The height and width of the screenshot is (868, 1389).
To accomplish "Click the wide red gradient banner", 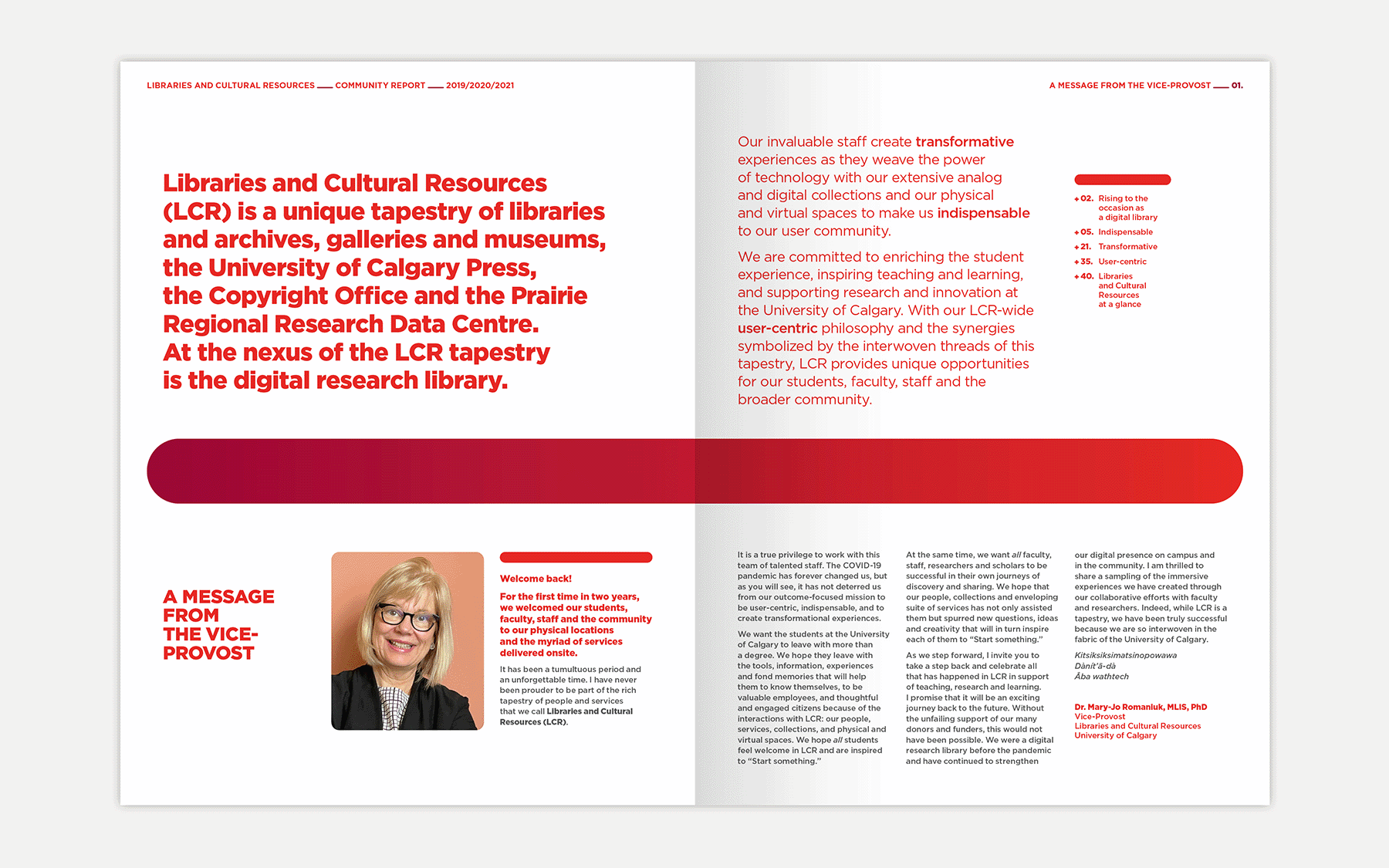I will click(x=694, y=471).
